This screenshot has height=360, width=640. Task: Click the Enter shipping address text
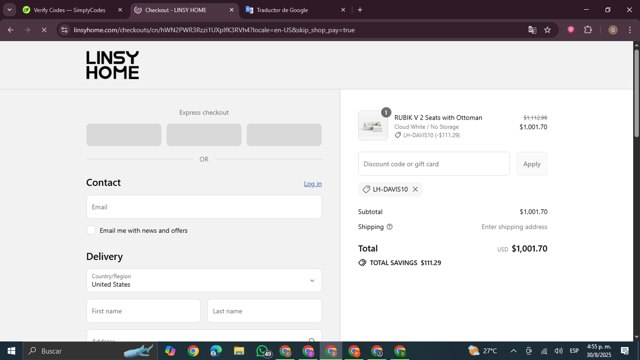coord(514,227)
